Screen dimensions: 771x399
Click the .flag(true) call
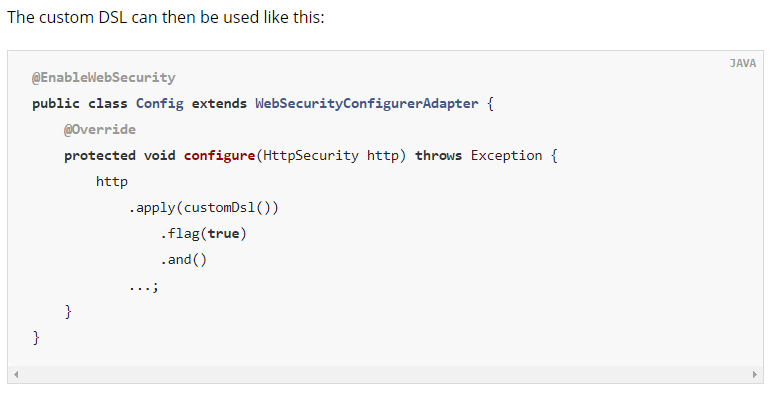(204, 234)
